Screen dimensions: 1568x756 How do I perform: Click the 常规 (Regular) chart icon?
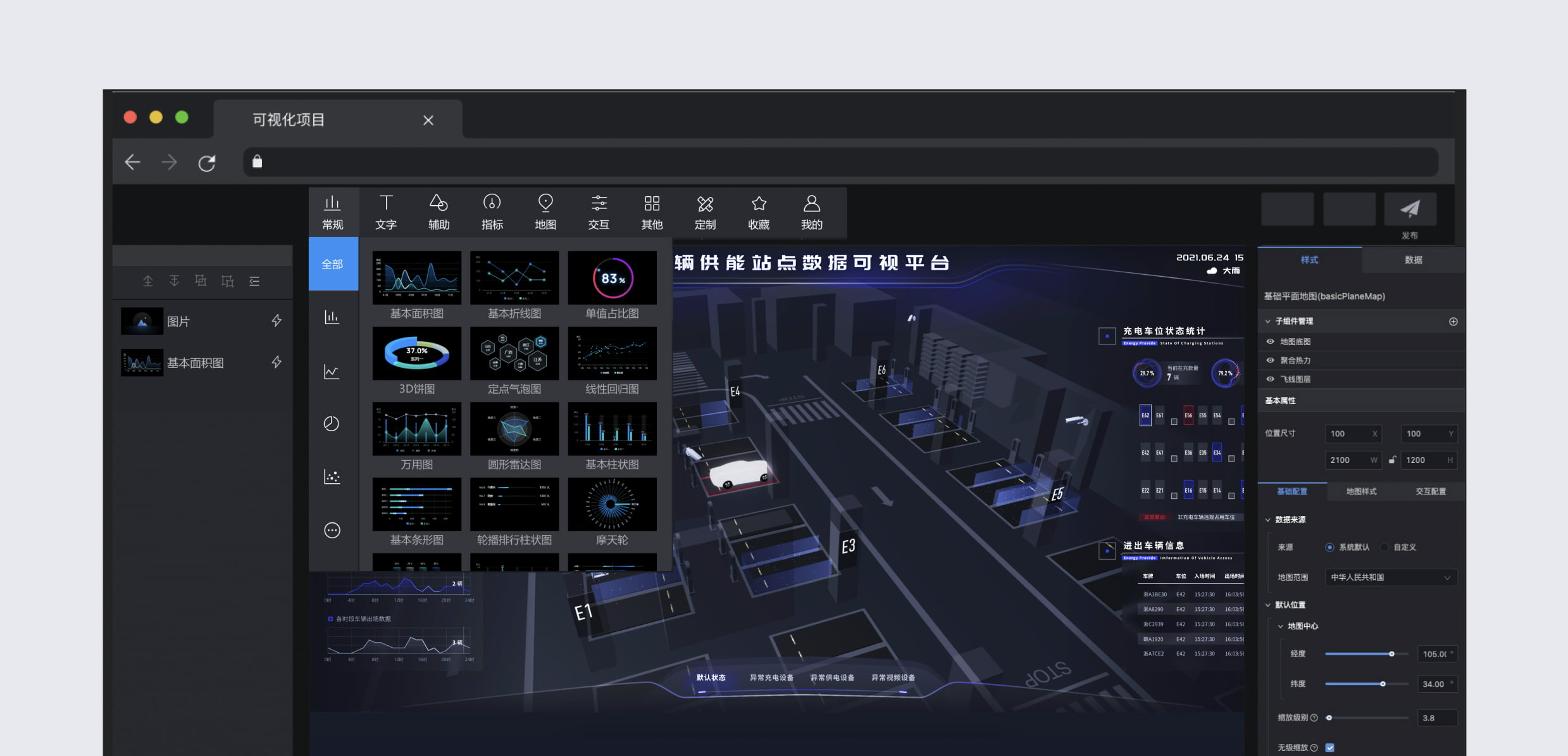333,211
